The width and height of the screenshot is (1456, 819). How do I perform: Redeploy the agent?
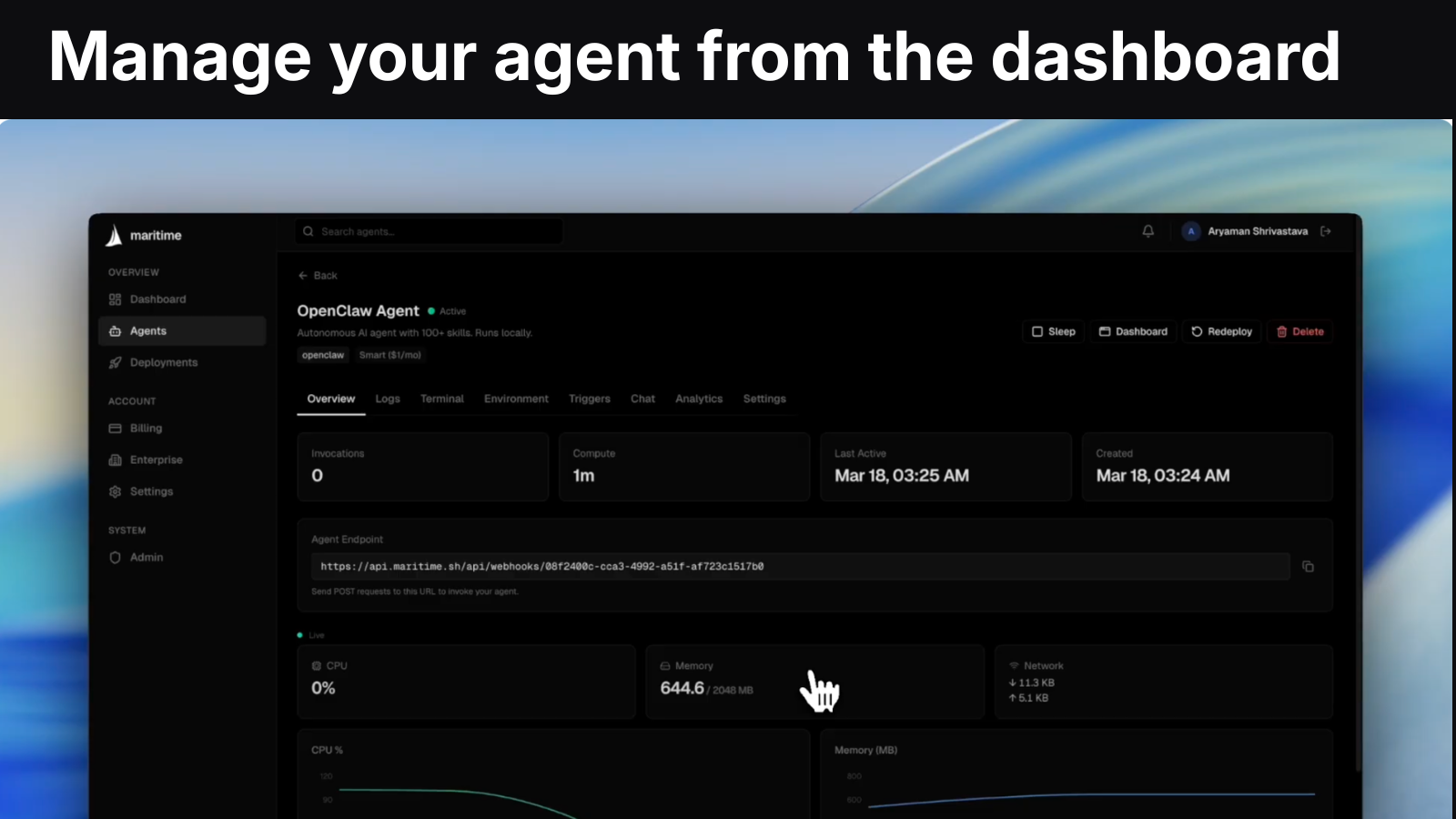1221,331
